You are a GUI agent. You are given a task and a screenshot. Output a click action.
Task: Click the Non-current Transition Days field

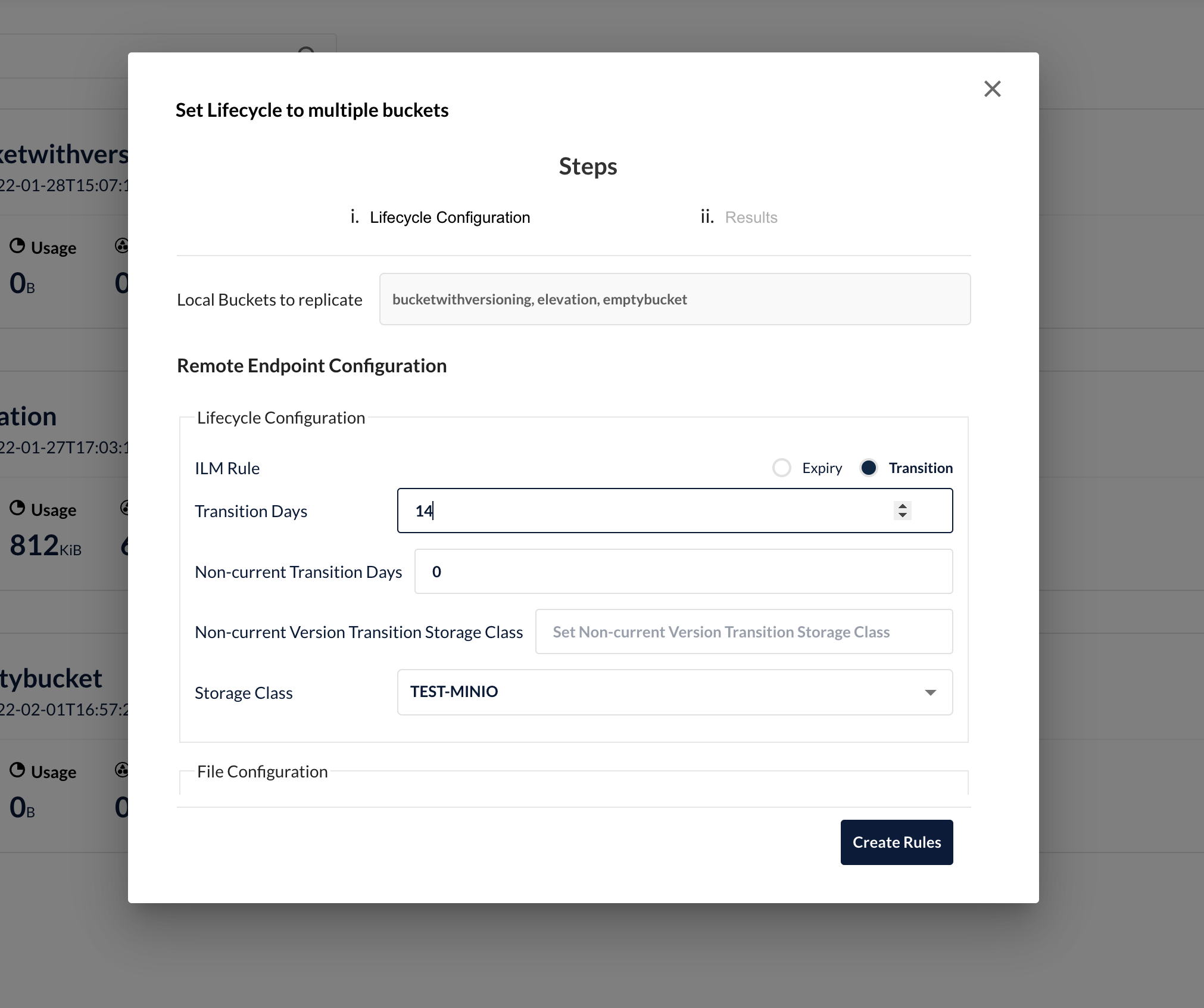click(x=683, y=572)
